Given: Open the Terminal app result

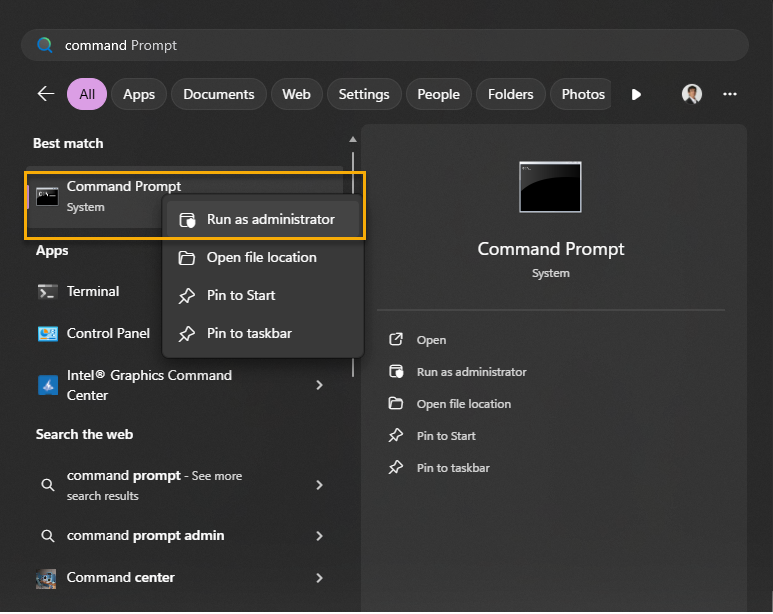Looking at the screenshot, I should (94, 292).
